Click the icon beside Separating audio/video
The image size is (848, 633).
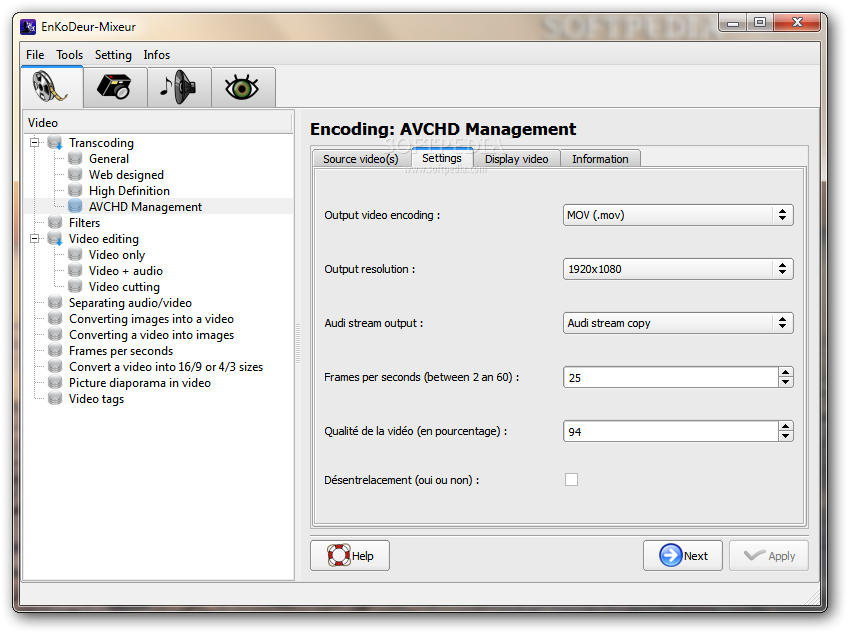(x=55, y=302)
